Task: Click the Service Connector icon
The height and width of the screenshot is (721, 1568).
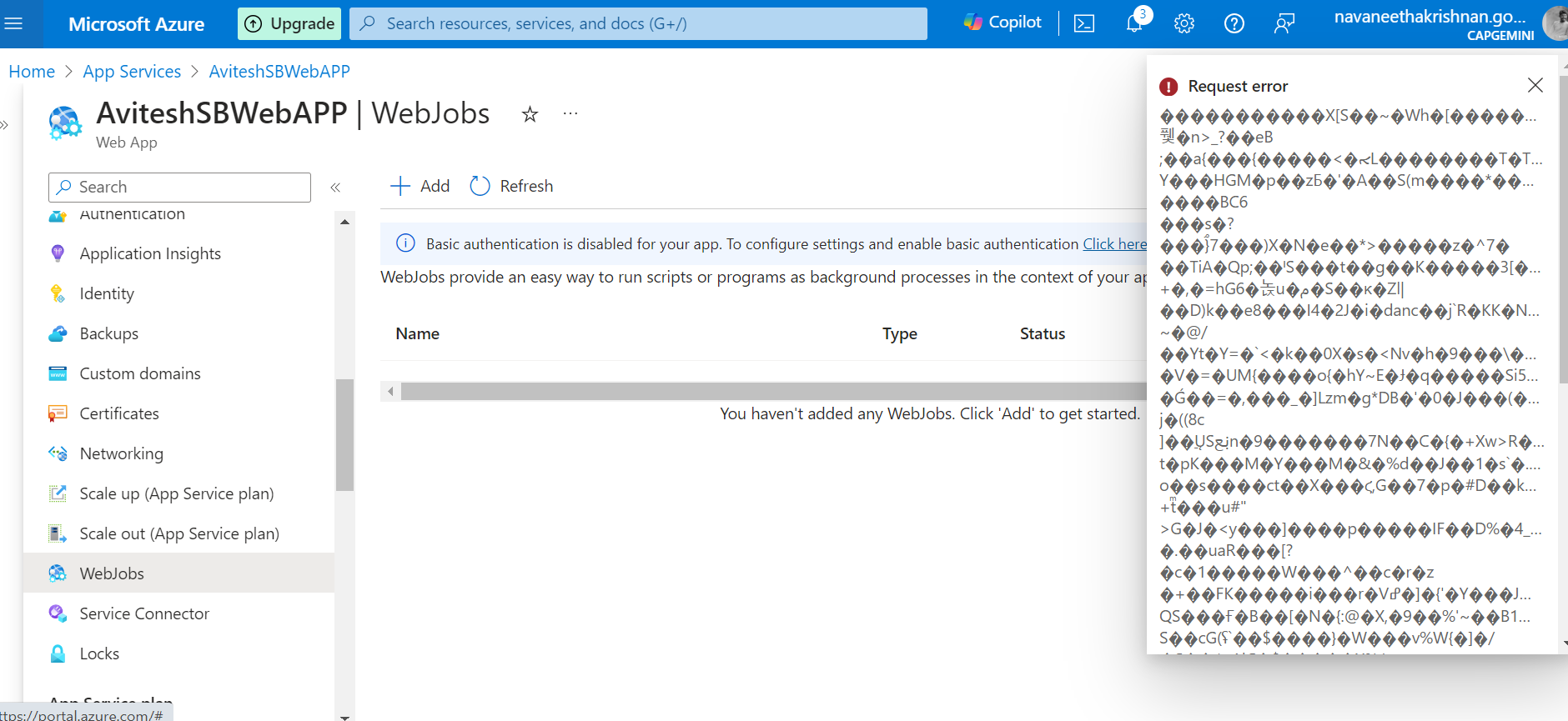Action: (58, 613)
